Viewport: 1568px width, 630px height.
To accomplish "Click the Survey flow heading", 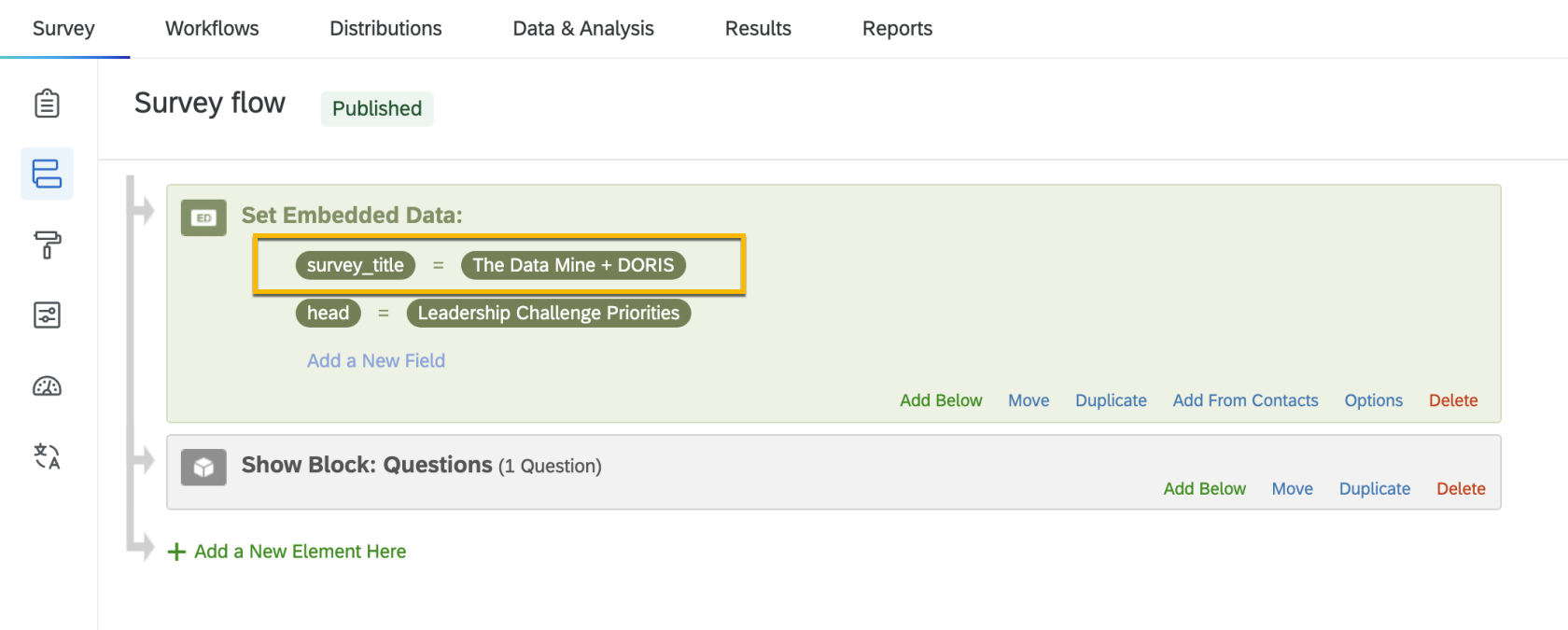I will [x=210, y=103].
